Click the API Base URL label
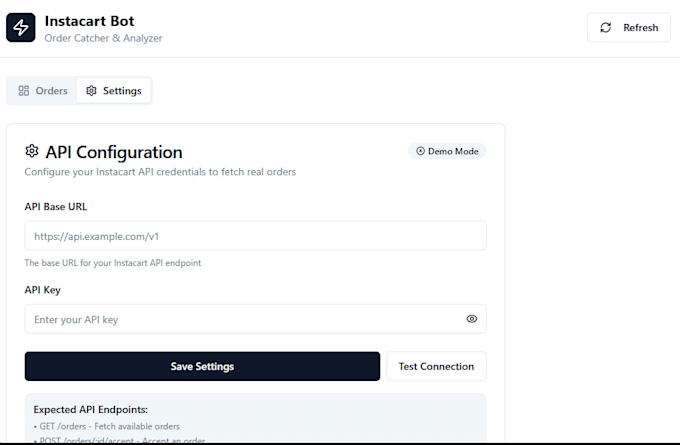The height and width of the screenshot is (445, 680). (x=56, y=207)
